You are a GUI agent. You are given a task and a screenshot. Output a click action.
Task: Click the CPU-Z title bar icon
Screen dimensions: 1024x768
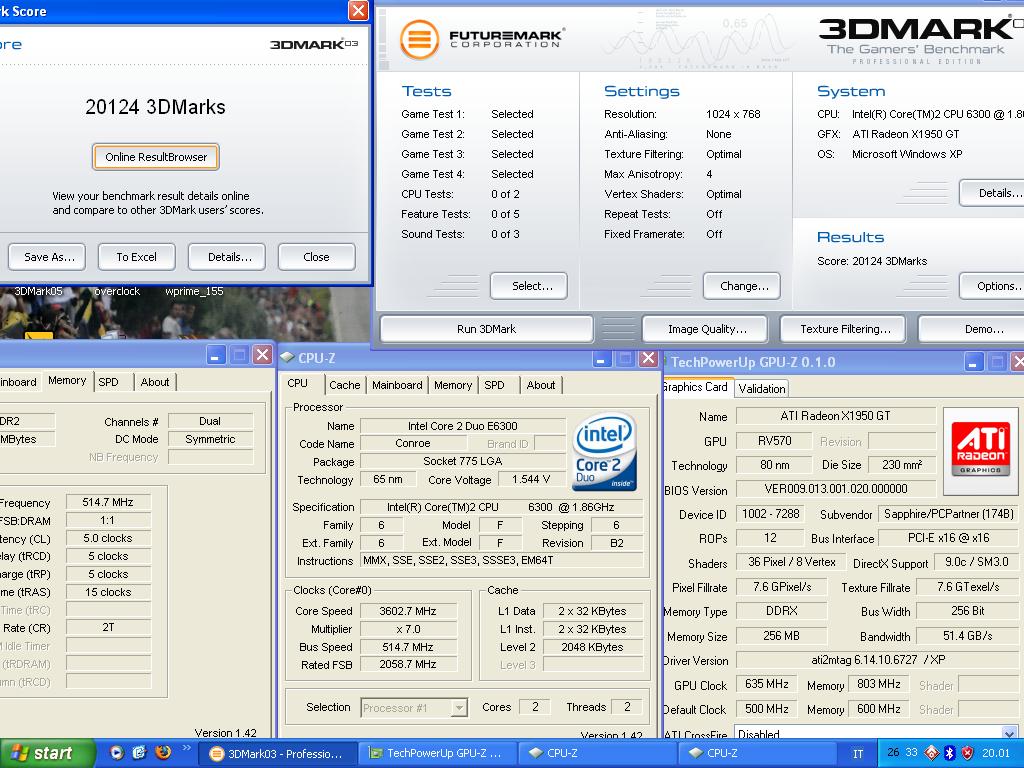pos(287,357)
